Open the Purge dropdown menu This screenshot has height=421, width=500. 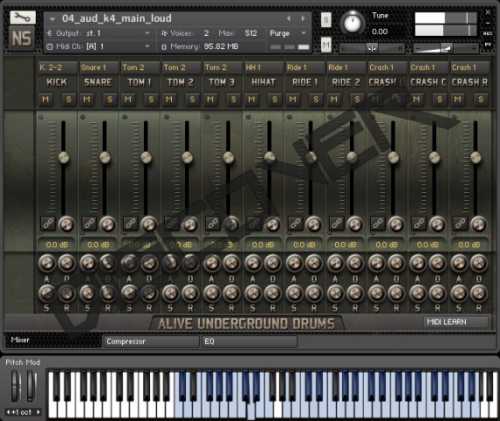pos(288,33)
